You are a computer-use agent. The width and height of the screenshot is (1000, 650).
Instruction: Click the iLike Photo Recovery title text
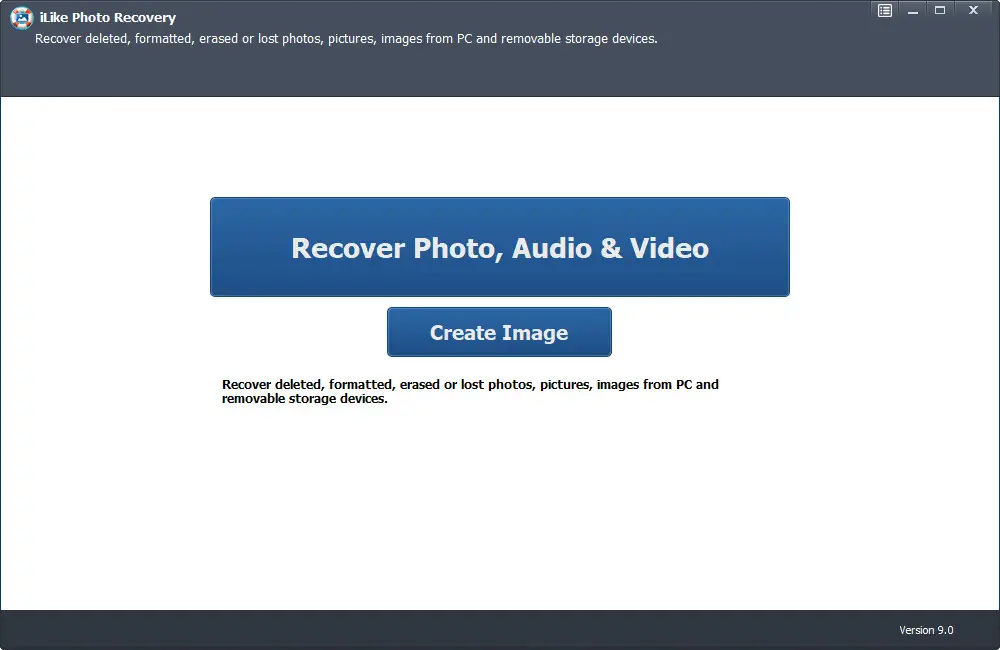108,18
